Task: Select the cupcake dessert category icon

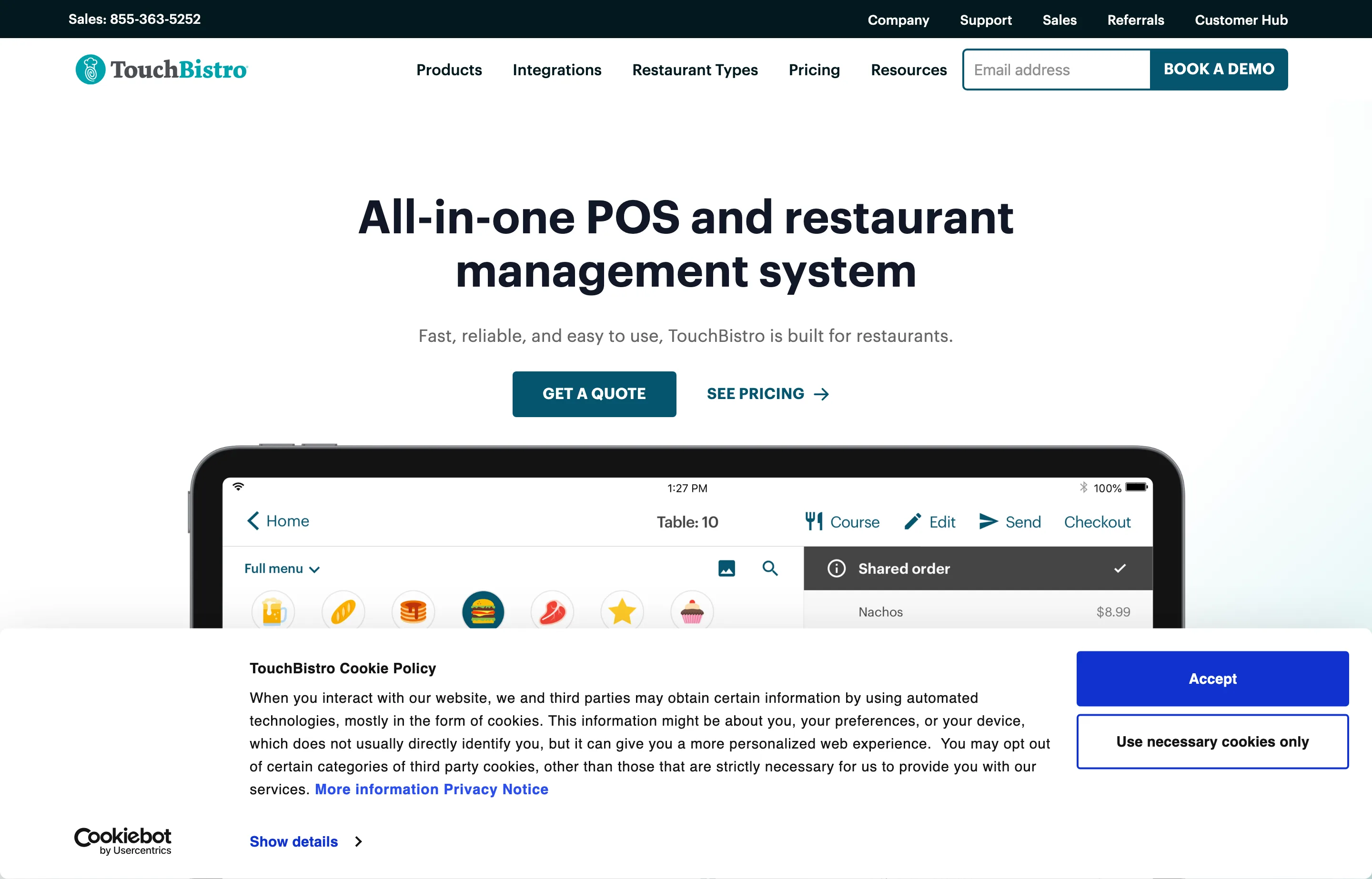Action: pyautogui.click(x=692, y=611)
